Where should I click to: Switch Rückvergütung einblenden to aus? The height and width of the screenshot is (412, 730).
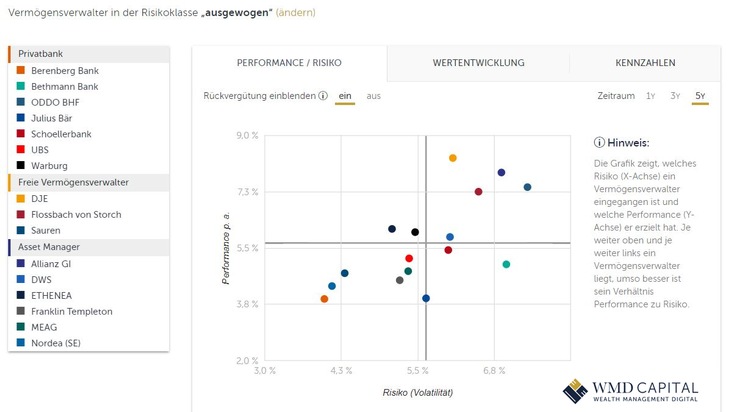tap(373, 96)
